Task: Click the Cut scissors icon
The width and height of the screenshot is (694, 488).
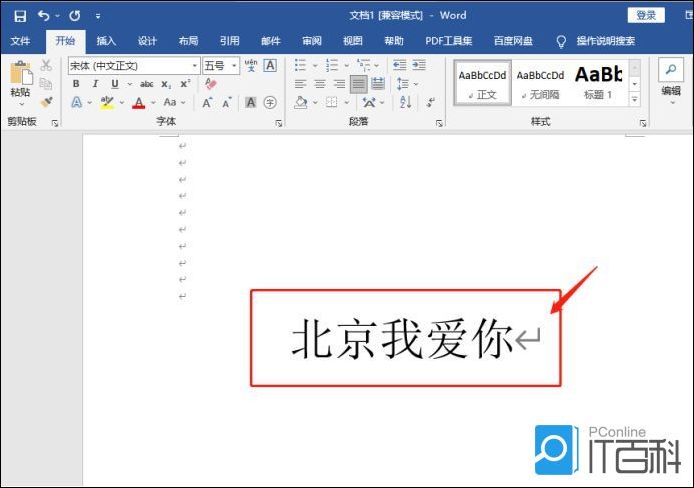Action: pyautogui.click(x=46, y=65)
